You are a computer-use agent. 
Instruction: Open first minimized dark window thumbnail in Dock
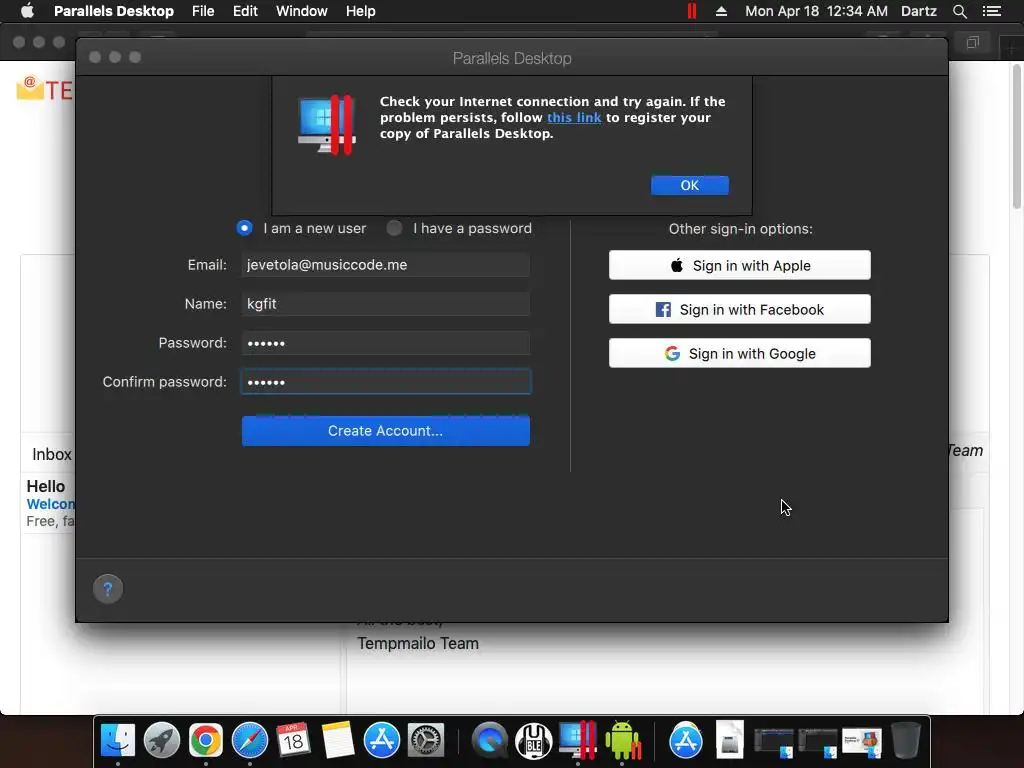774,743
